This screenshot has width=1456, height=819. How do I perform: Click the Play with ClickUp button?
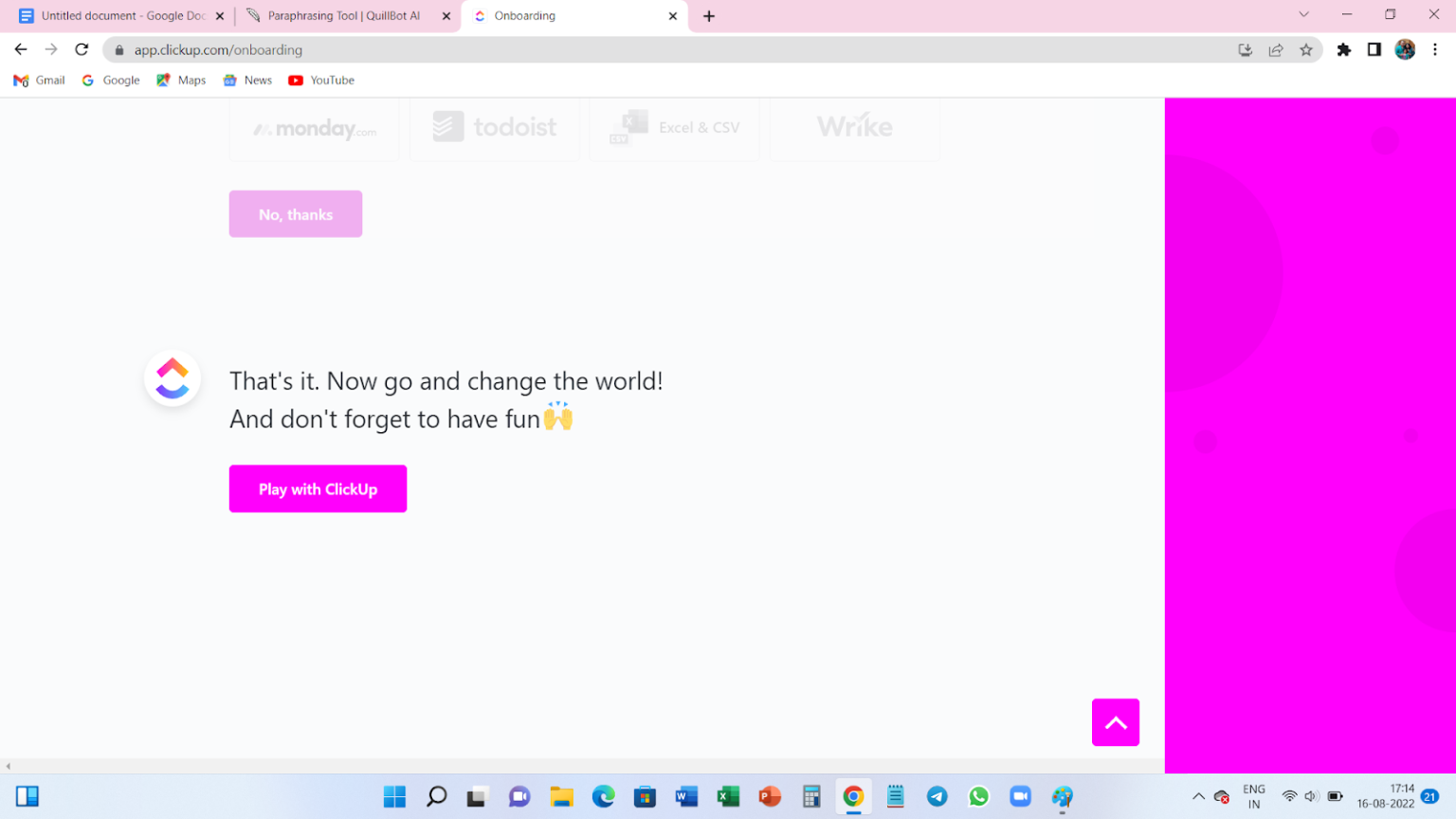(318, 488)
